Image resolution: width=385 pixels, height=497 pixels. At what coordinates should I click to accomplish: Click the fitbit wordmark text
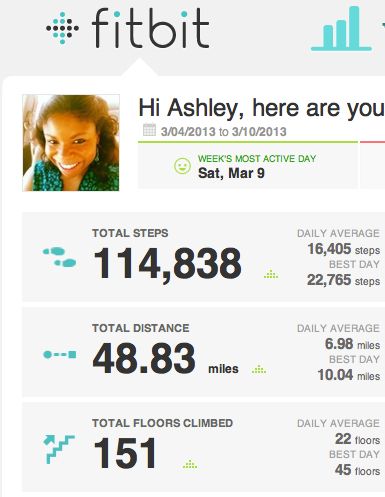(150, 28)
